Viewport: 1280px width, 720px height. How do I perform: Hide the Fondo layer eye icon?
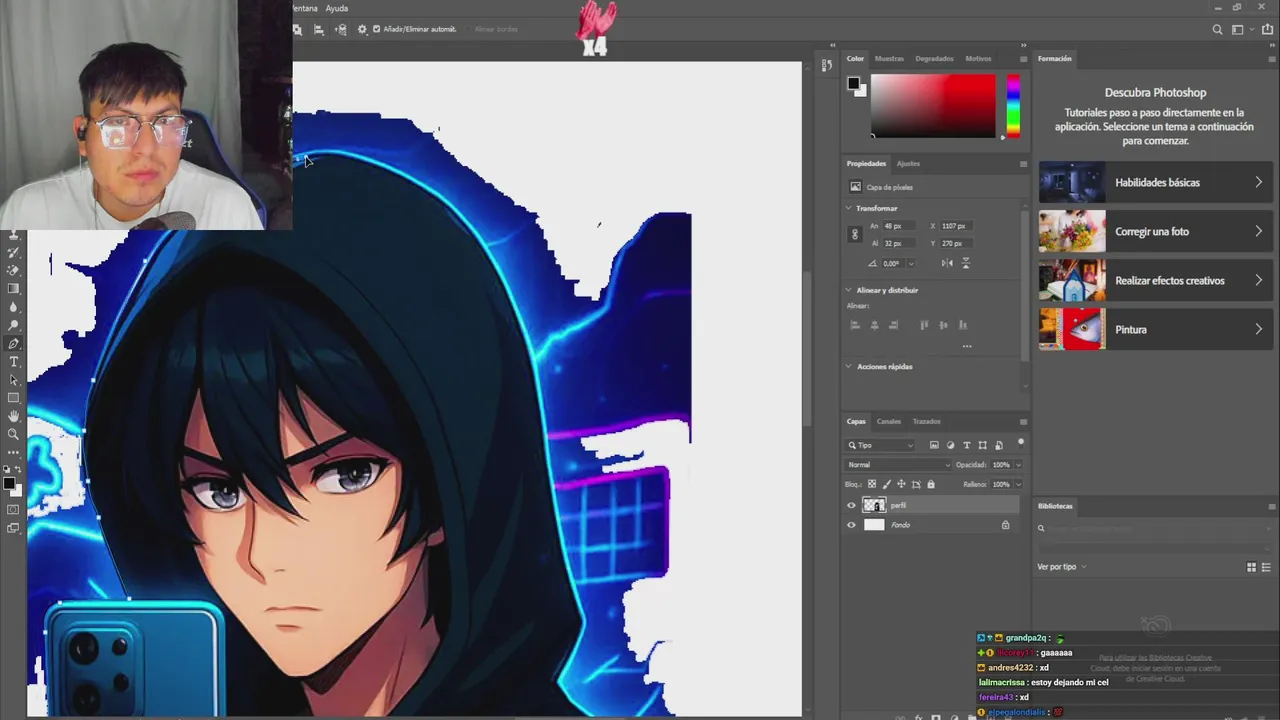[851, 525]
